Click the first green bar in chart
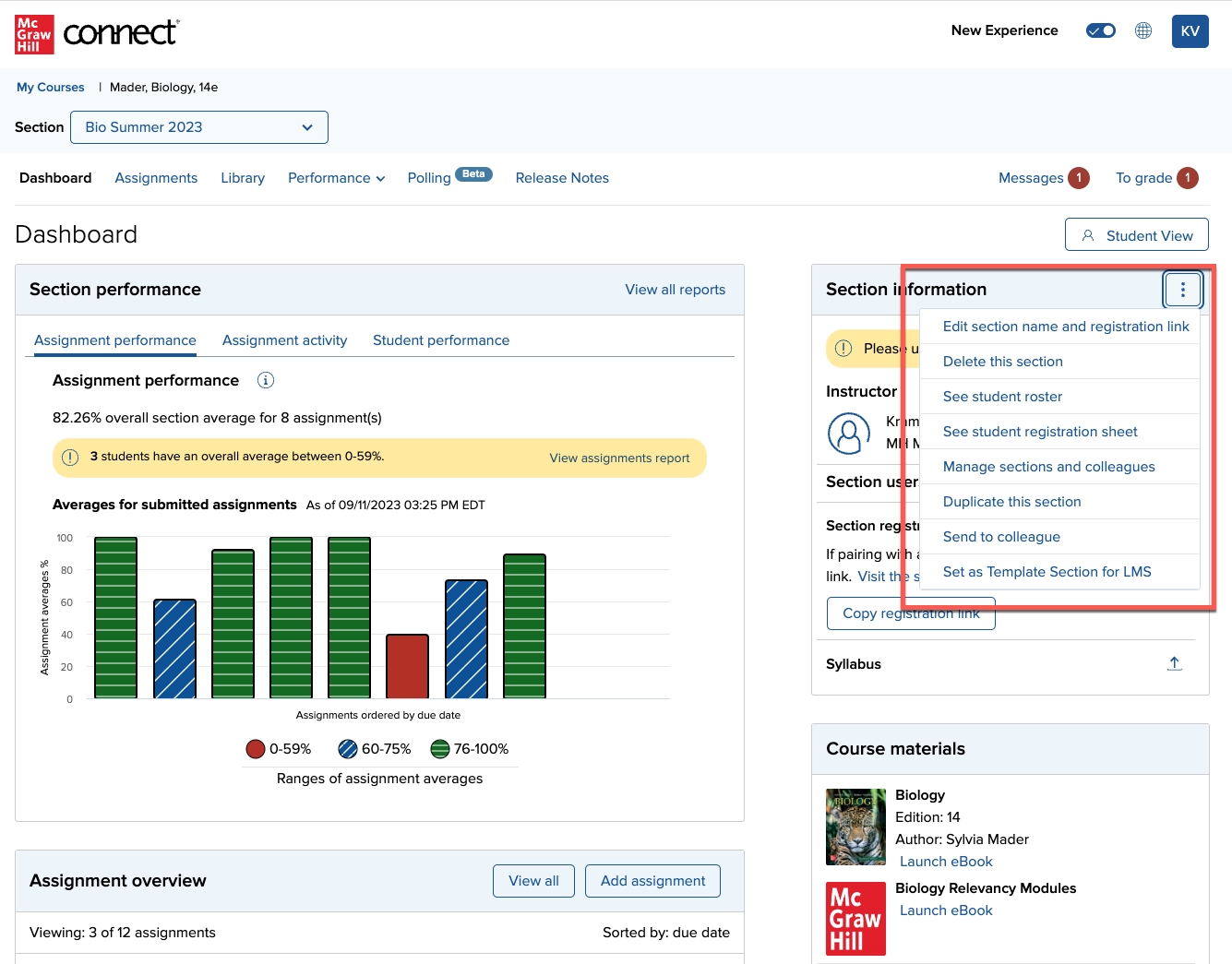 [x=116, y=617]
